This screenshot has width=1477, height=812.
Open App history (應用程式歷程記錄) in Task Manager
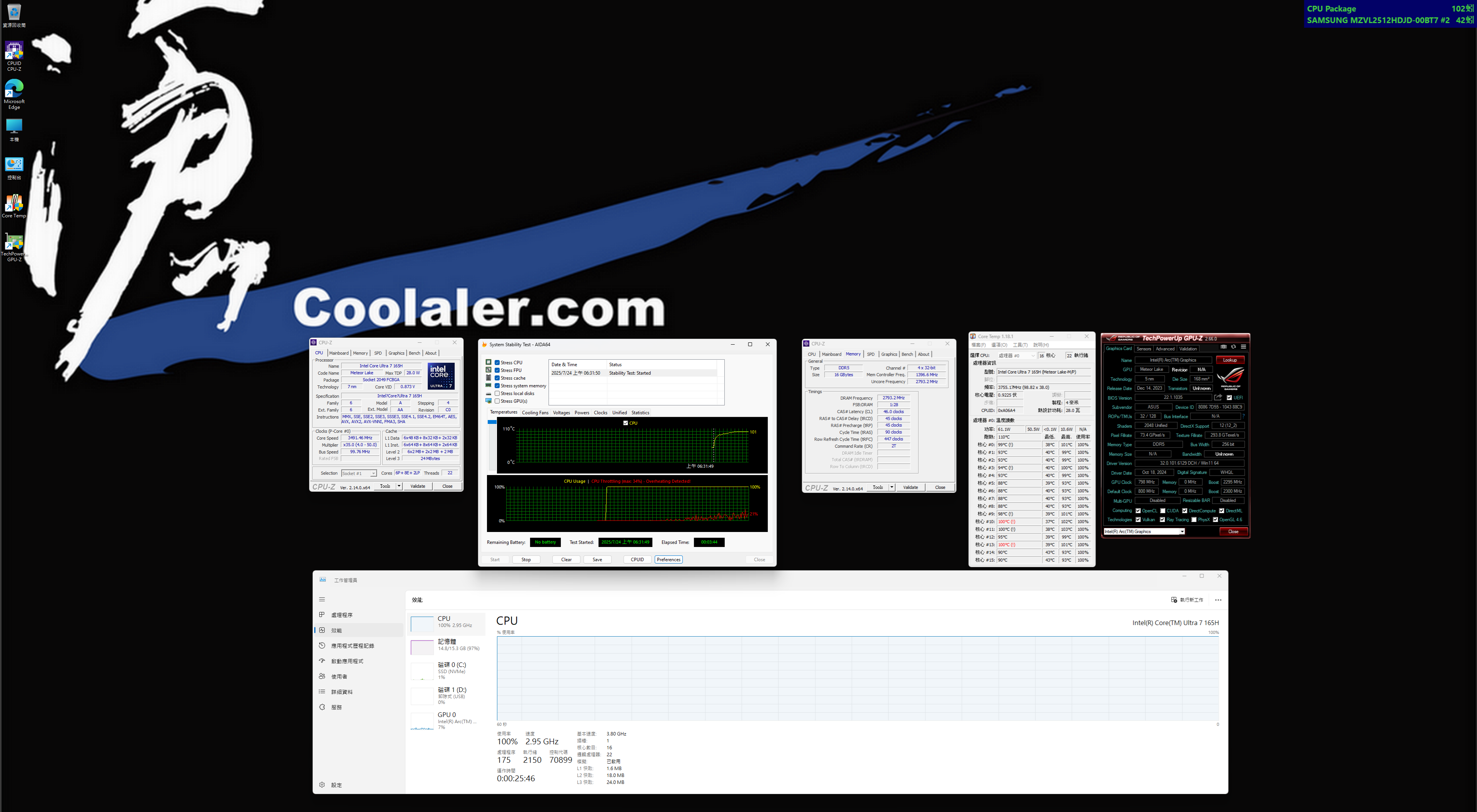358,646
